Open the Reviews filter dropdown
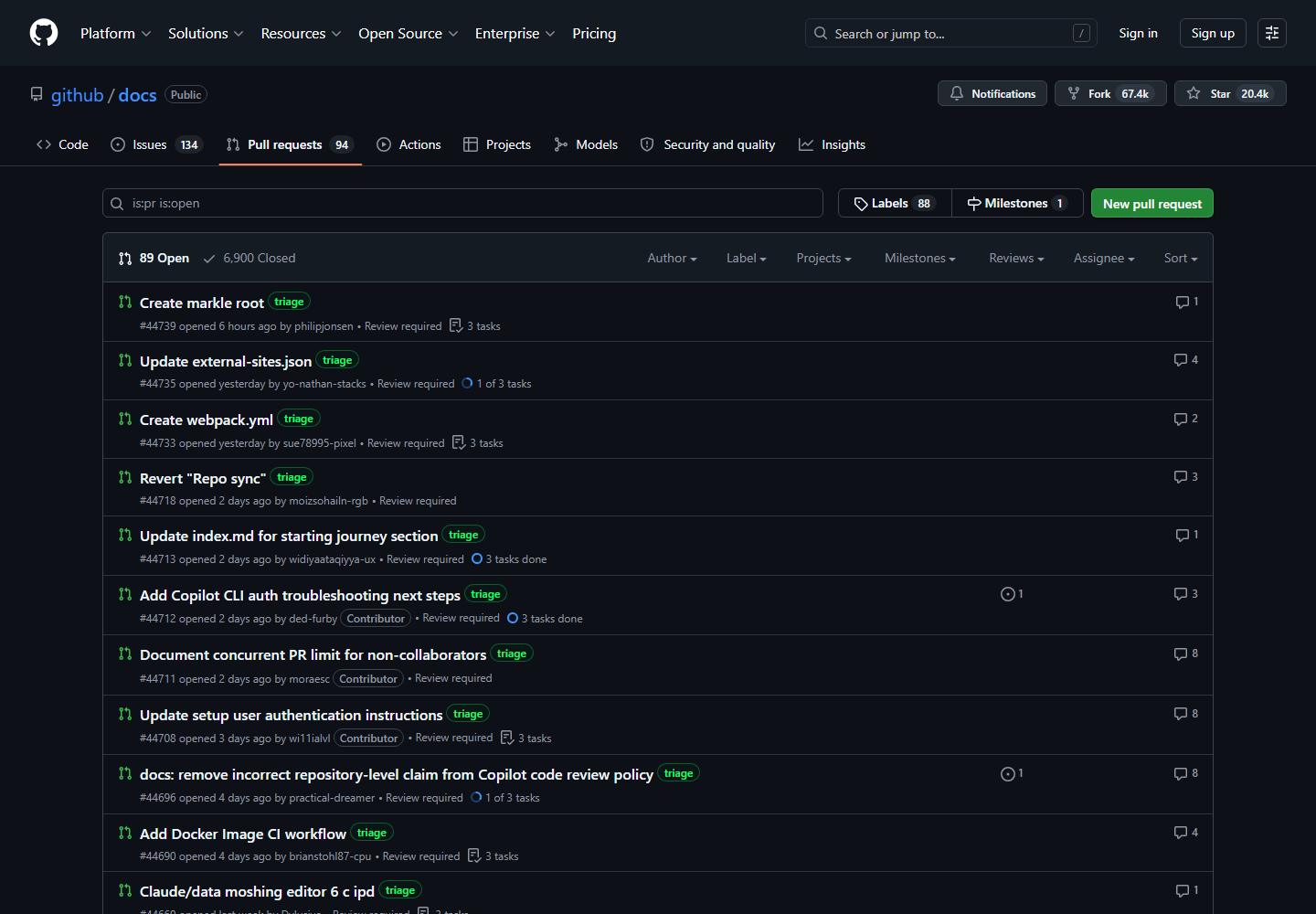The height and width of the screenshot is (914, 1316). [1016, 258]
